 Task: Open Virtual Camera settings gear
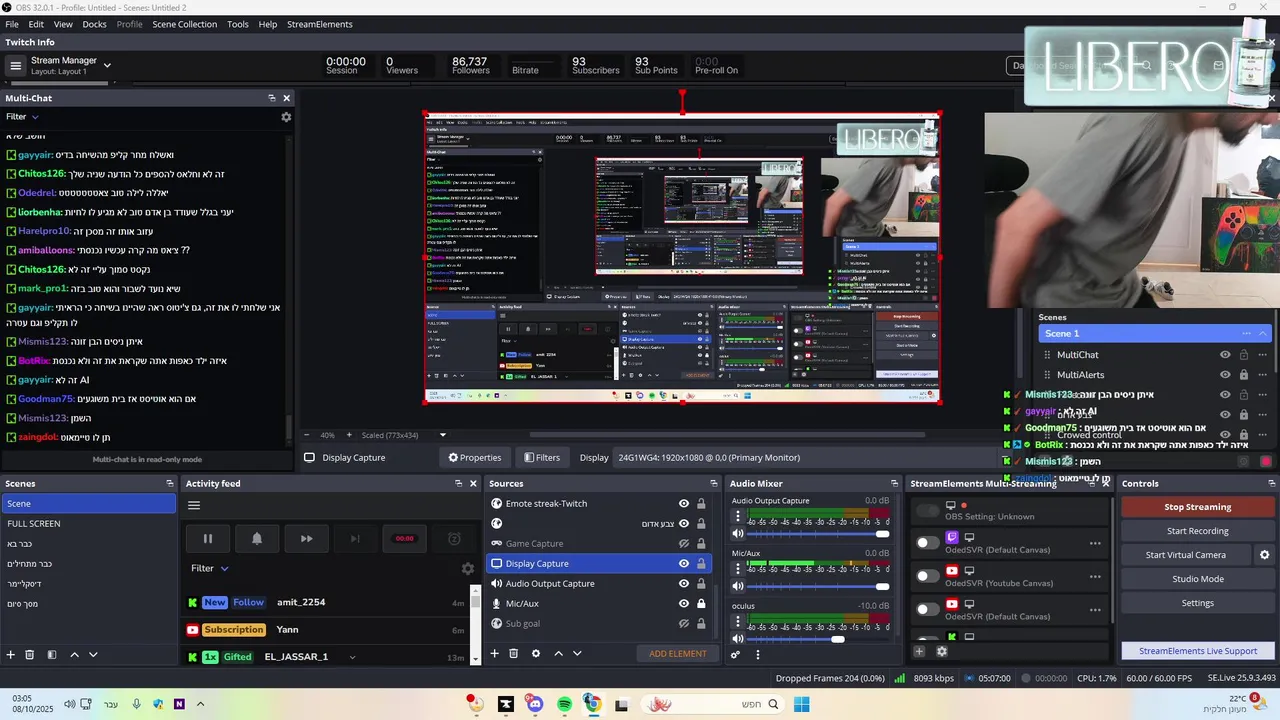click(x=1264, y=555)
